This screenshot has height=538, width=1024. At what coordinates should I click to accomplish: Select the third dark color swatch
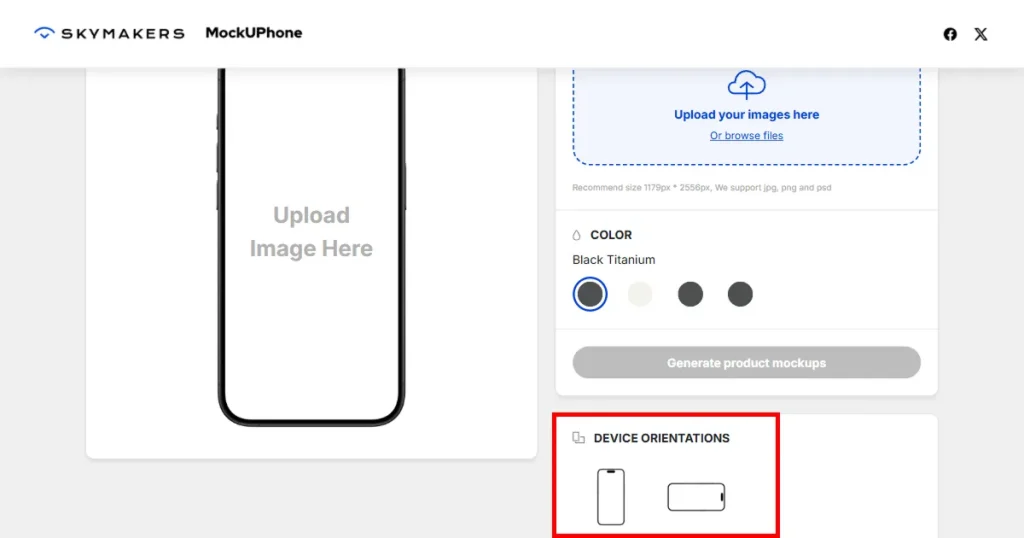point(690,294)
